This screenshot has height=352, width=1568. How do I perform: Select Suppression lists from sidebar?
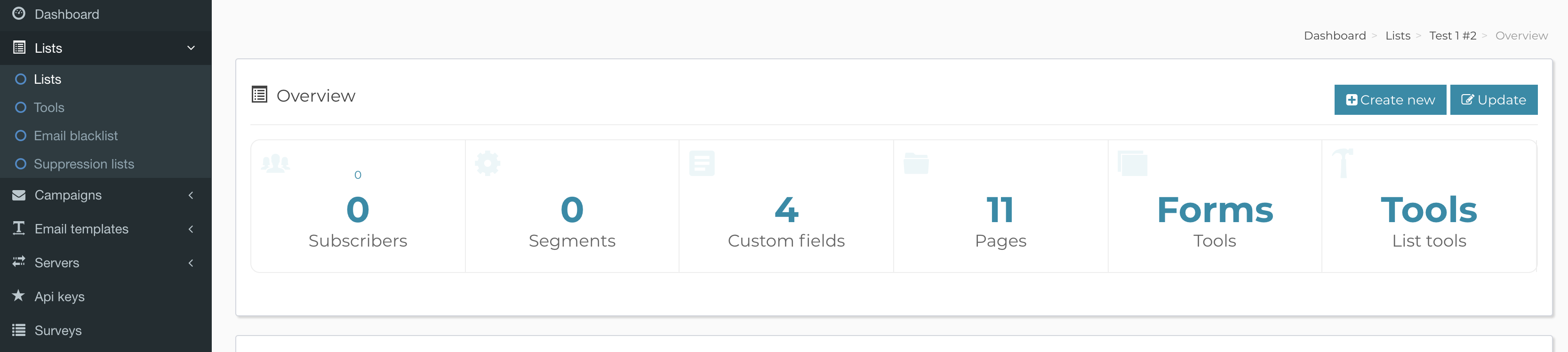(84, 164)
